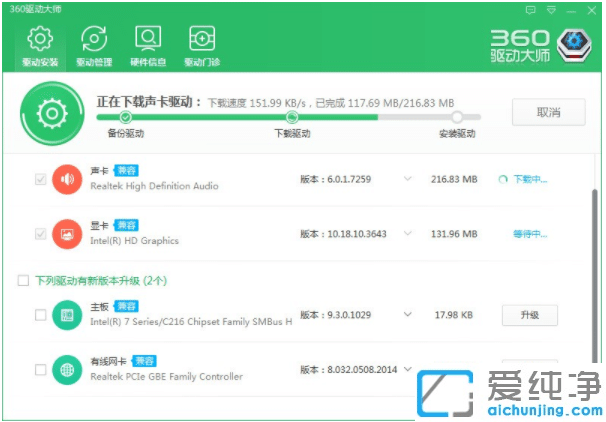Image resolution: width=606 pixels, height=422 pixels.
Task: Click the 主板 motherboard icon
Action: coord(67,315)
